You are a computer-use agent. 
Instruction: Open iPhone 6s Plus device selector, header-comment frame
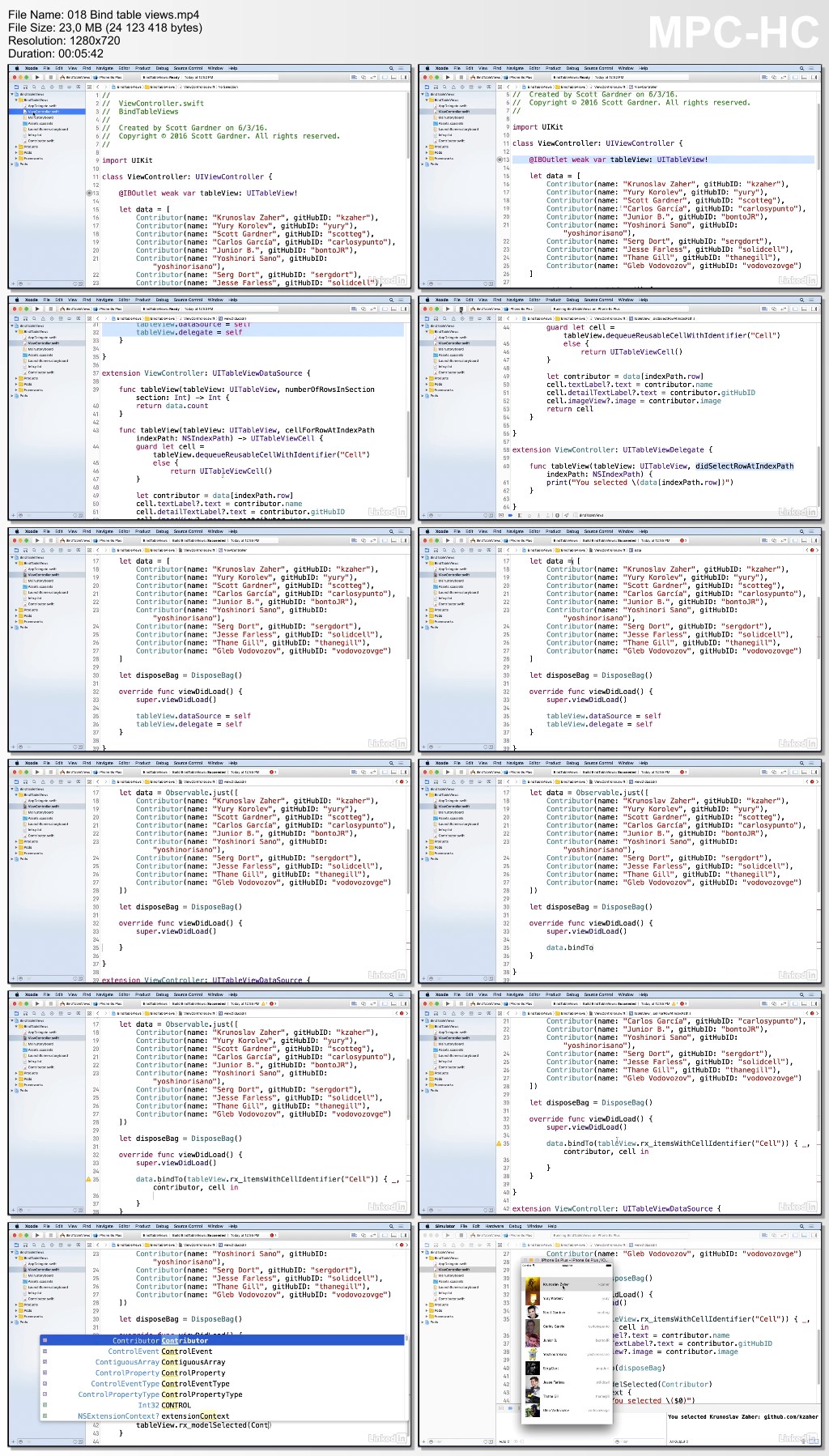click(x=107, y=78)
